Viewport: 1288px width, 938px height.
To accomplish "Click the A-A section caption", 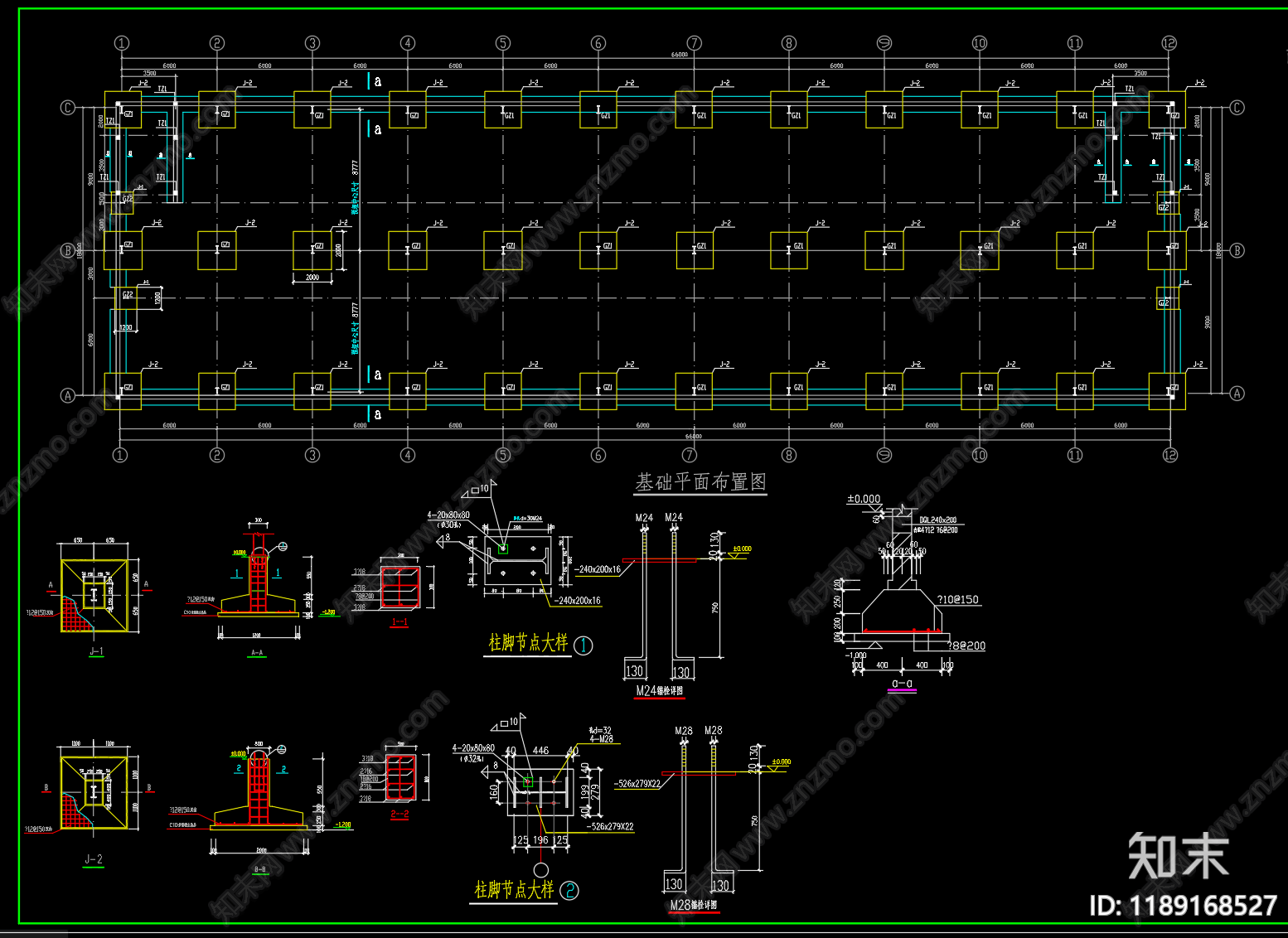I will click(257, 653).
